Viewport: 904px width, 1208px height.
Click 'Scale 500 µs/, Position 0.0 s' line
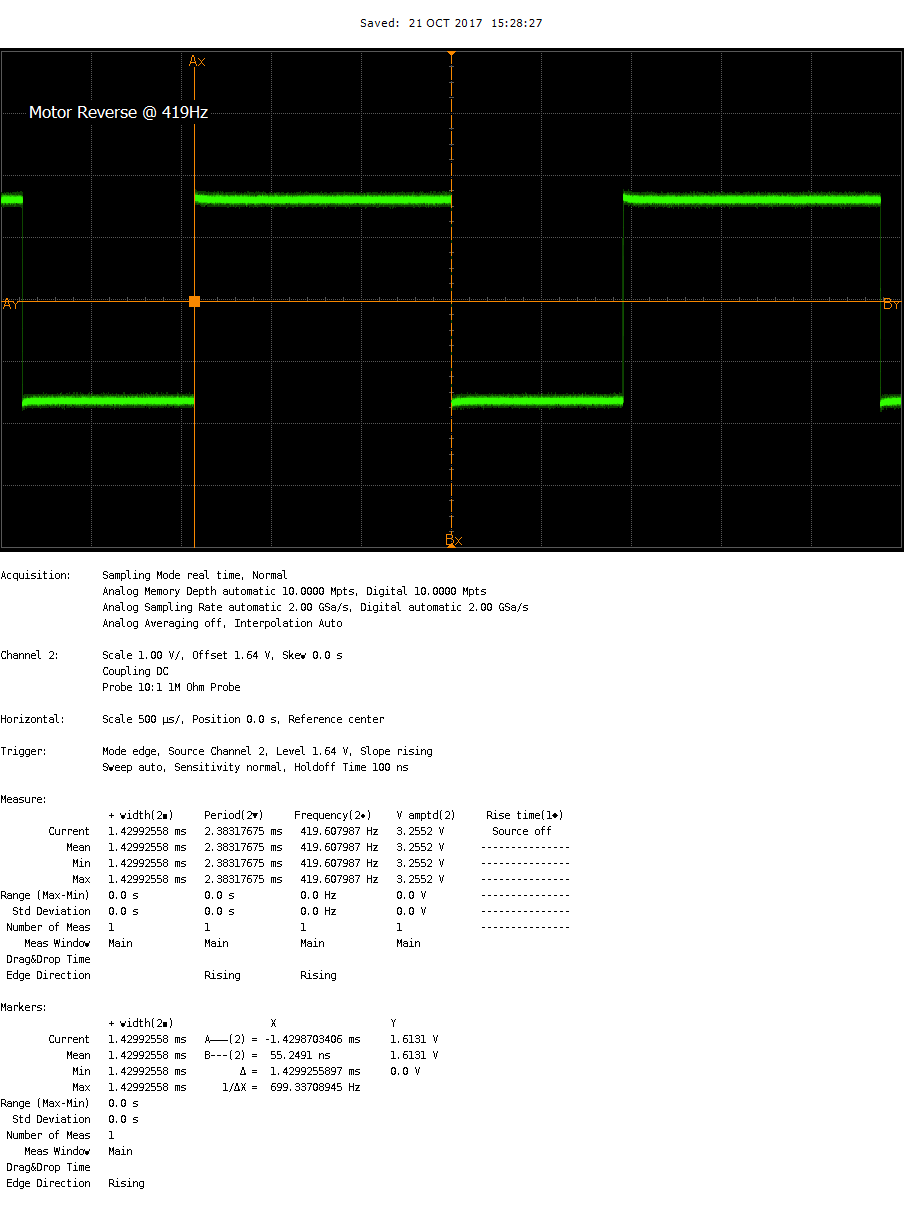tap(243, 719)
